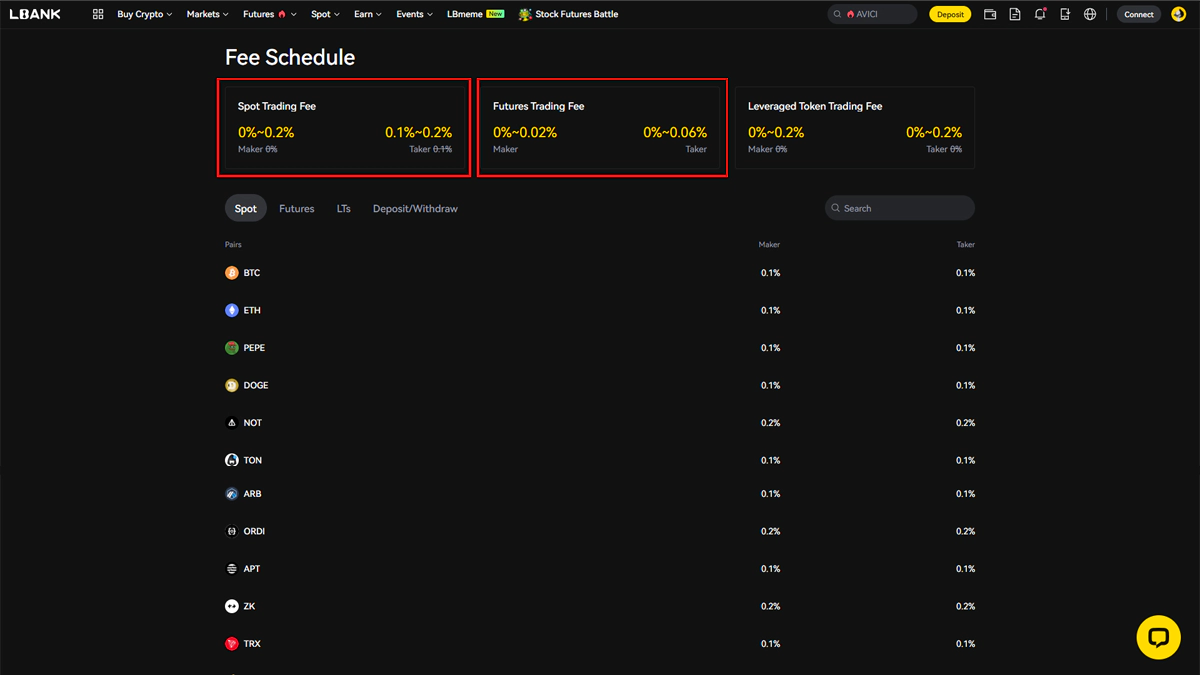1200x675 pixels.
Task: Open the orders document icon
Action: point(1015,14)
